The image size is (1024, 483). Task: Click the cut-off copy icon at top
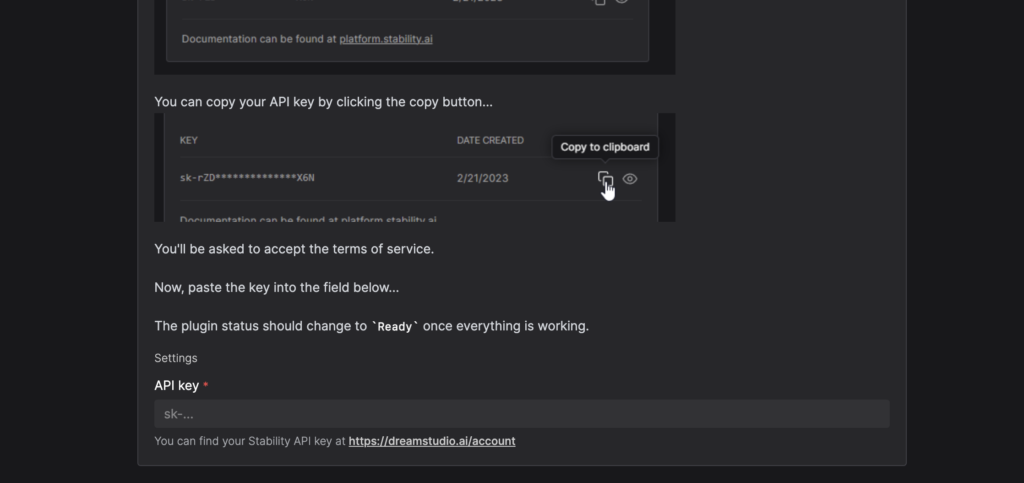click(600, 2)
